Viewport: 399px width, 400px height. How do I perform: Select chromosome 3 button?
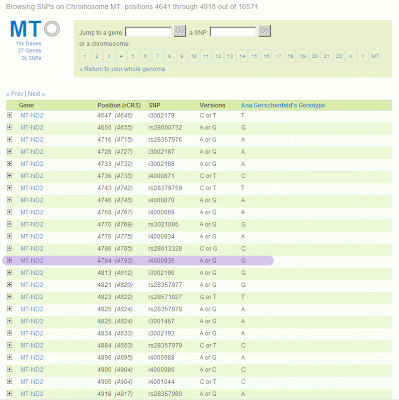click(x=109, y=56)
